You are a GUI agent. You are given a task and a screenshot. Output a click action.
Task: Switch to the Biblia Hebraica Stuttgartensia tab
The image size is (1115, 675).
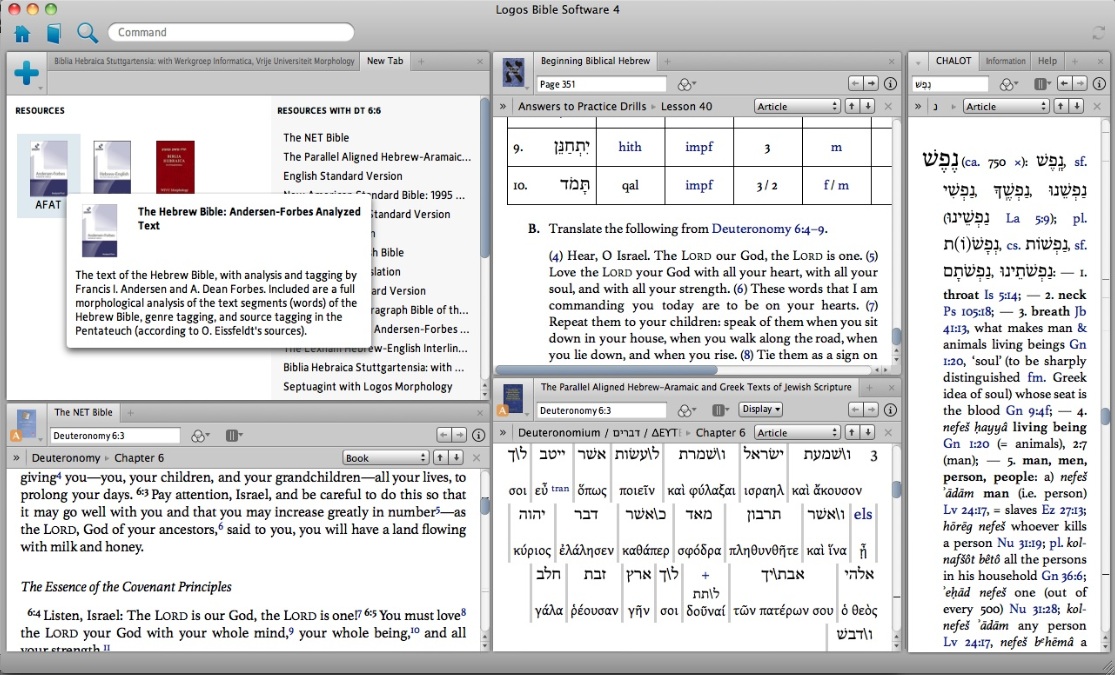[x=203, y=61]
